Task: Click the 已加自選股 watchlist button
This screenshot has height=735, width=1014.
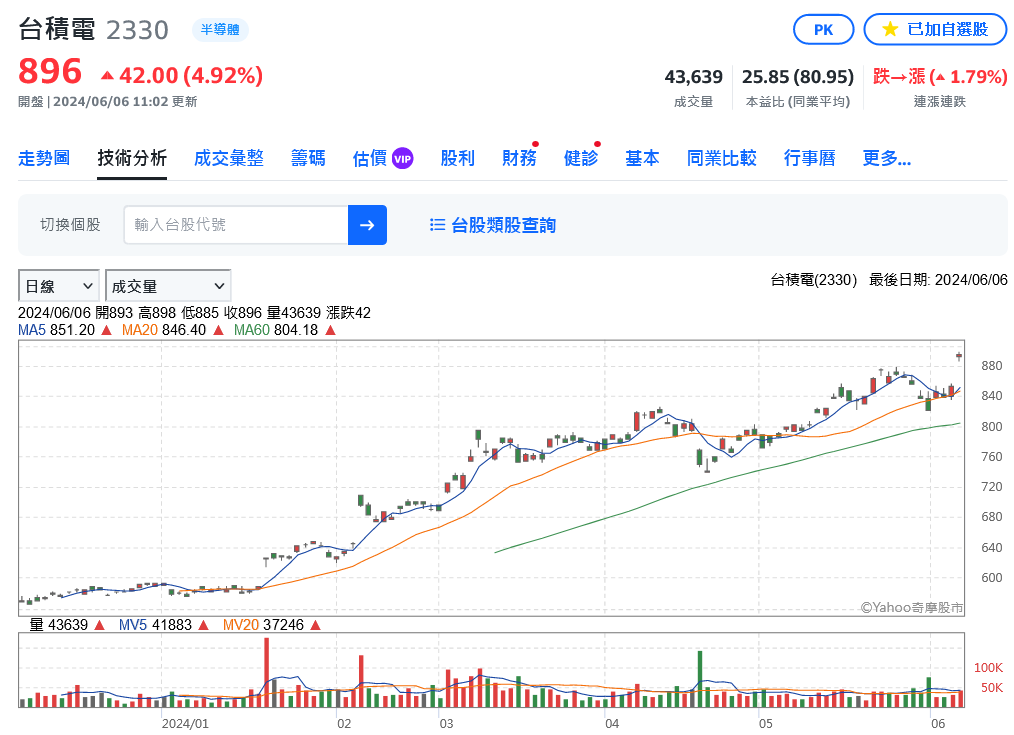Action: (935, 30)
